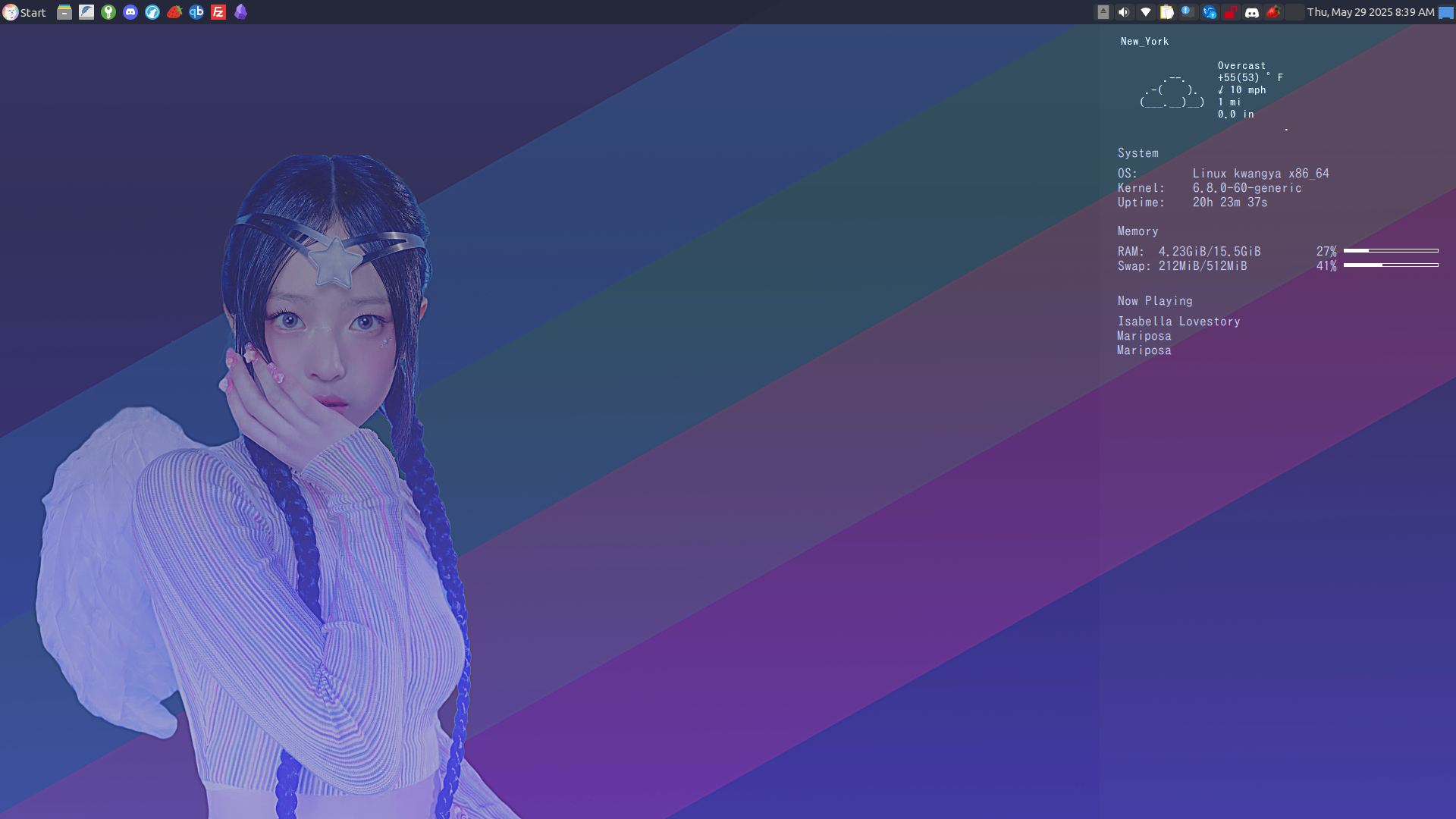Viewport: 1456px width, 819px height.
Task: Click the Overcast weather condition text
Action: pyautogui.click(x=1241, y=66)
